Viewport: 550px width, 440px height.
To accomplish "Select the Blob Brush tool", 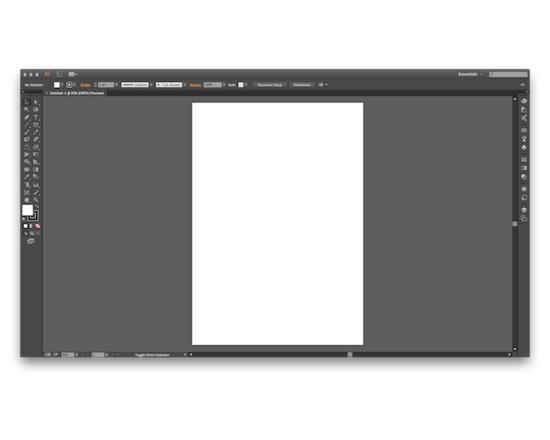I will coord(27,139).
